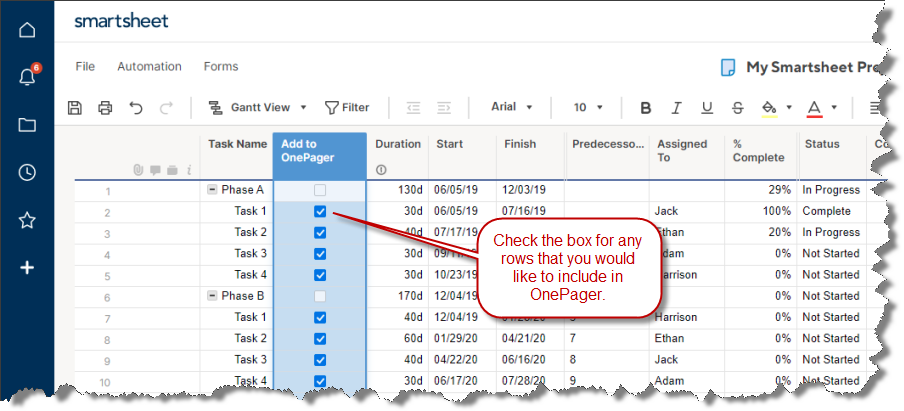Viewport: 904px width, 411px height.
Task: Click the 04/21/20 finish cell
Action: 530,338
